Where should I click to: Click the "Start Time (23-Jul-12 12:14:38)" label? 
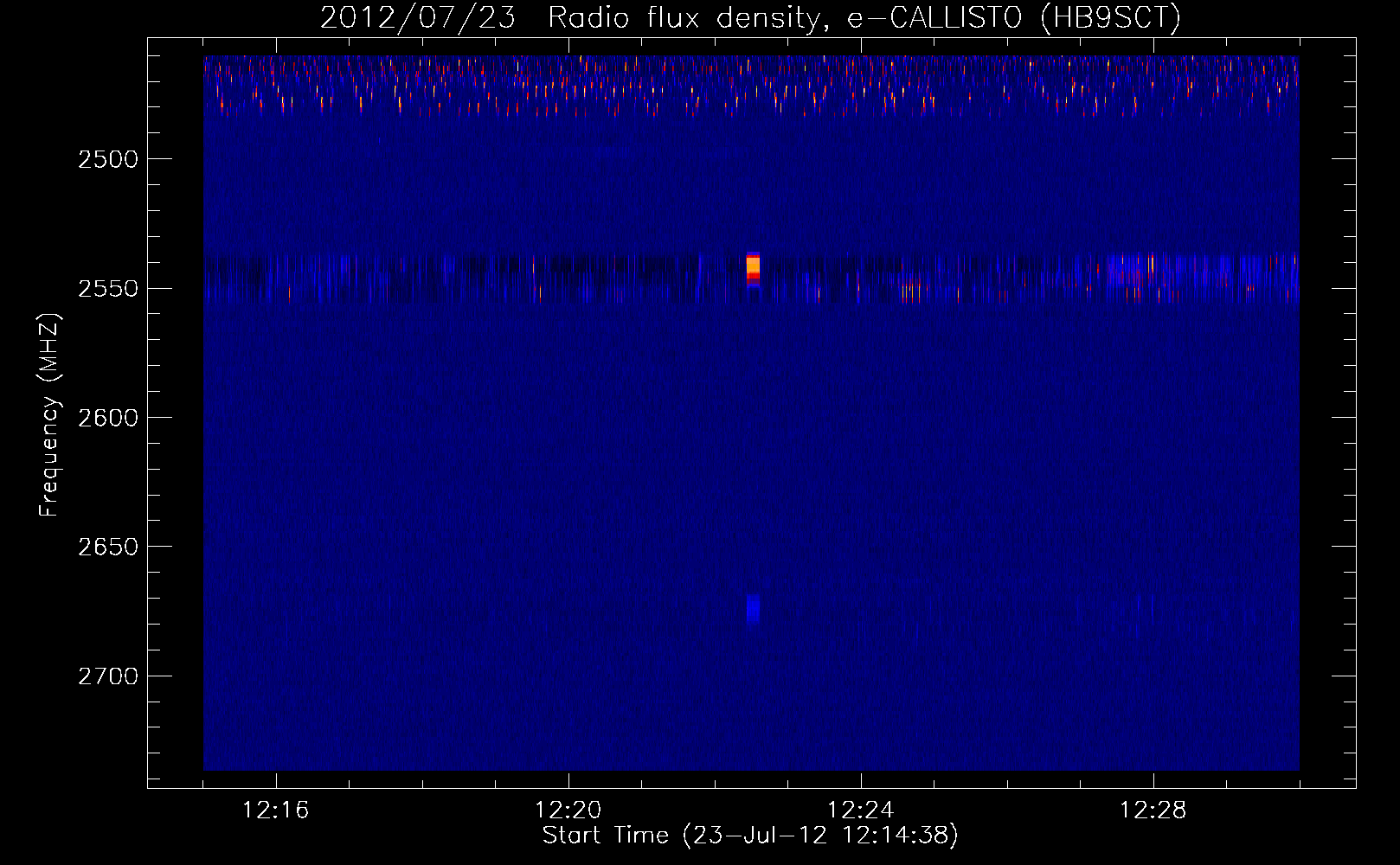(x=750, y=836)
